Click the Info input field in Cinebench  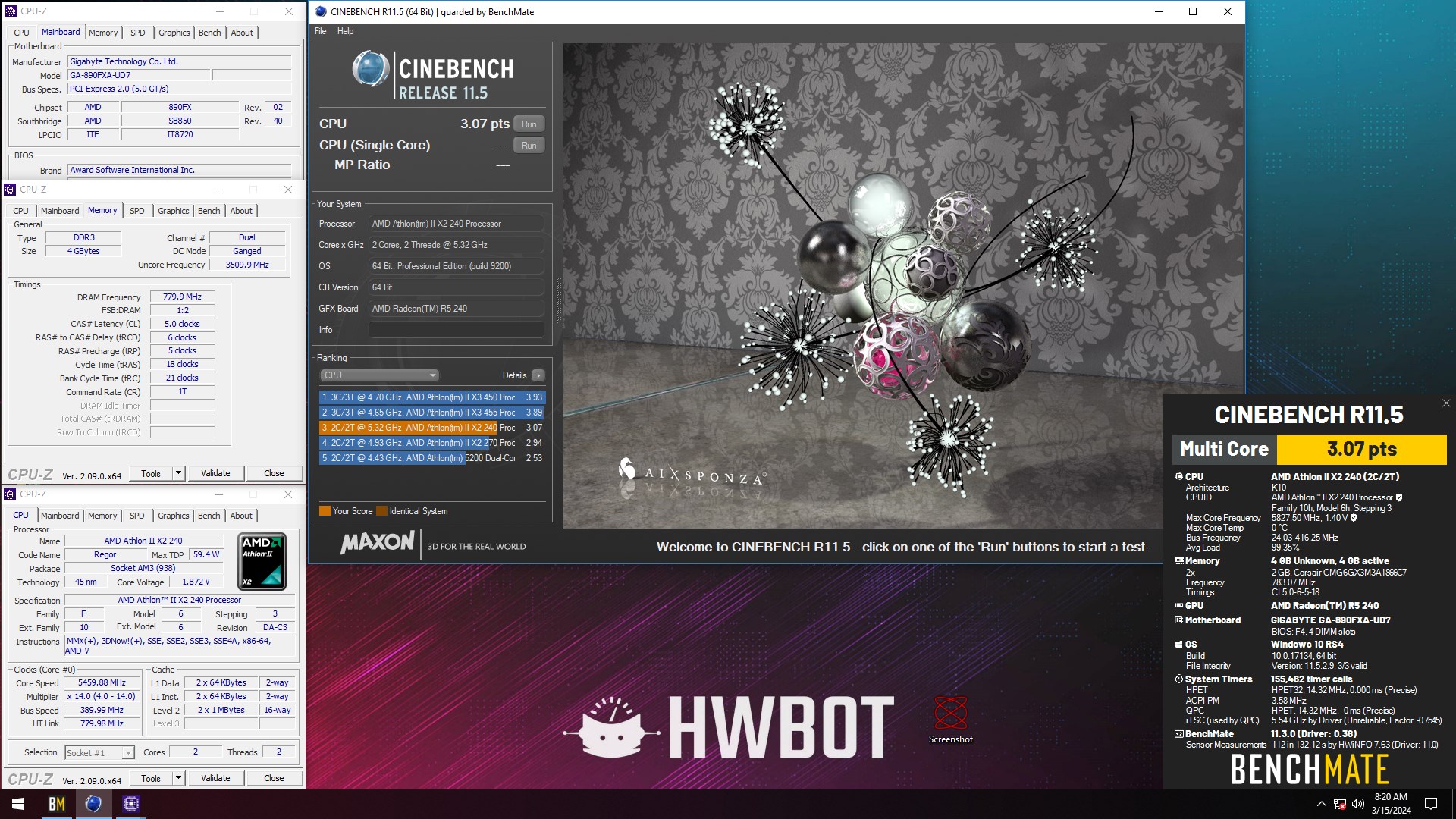pyautogui.click(x=456, y=330)
